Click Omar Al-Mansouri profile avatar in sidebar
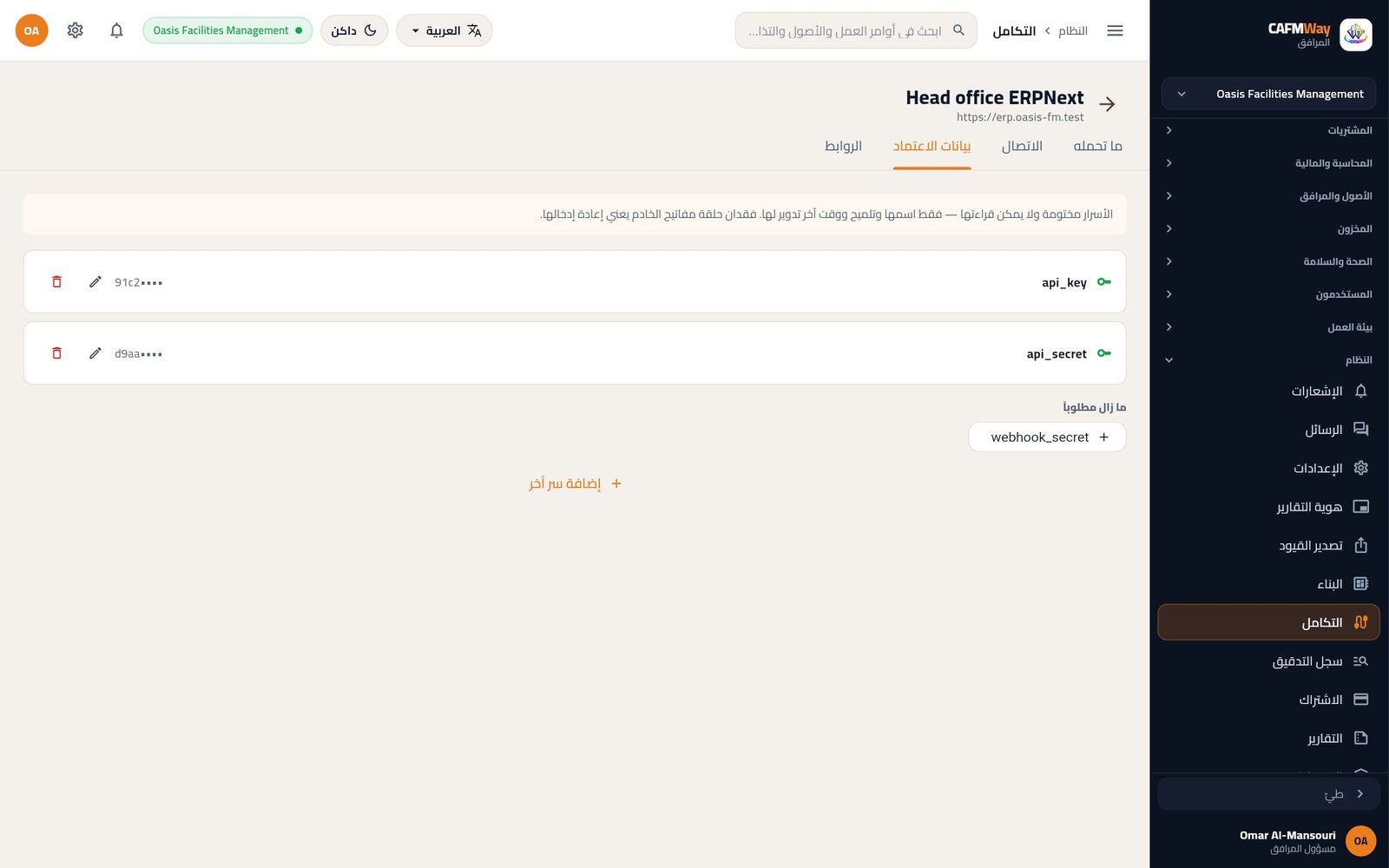 click(1360, 841)
